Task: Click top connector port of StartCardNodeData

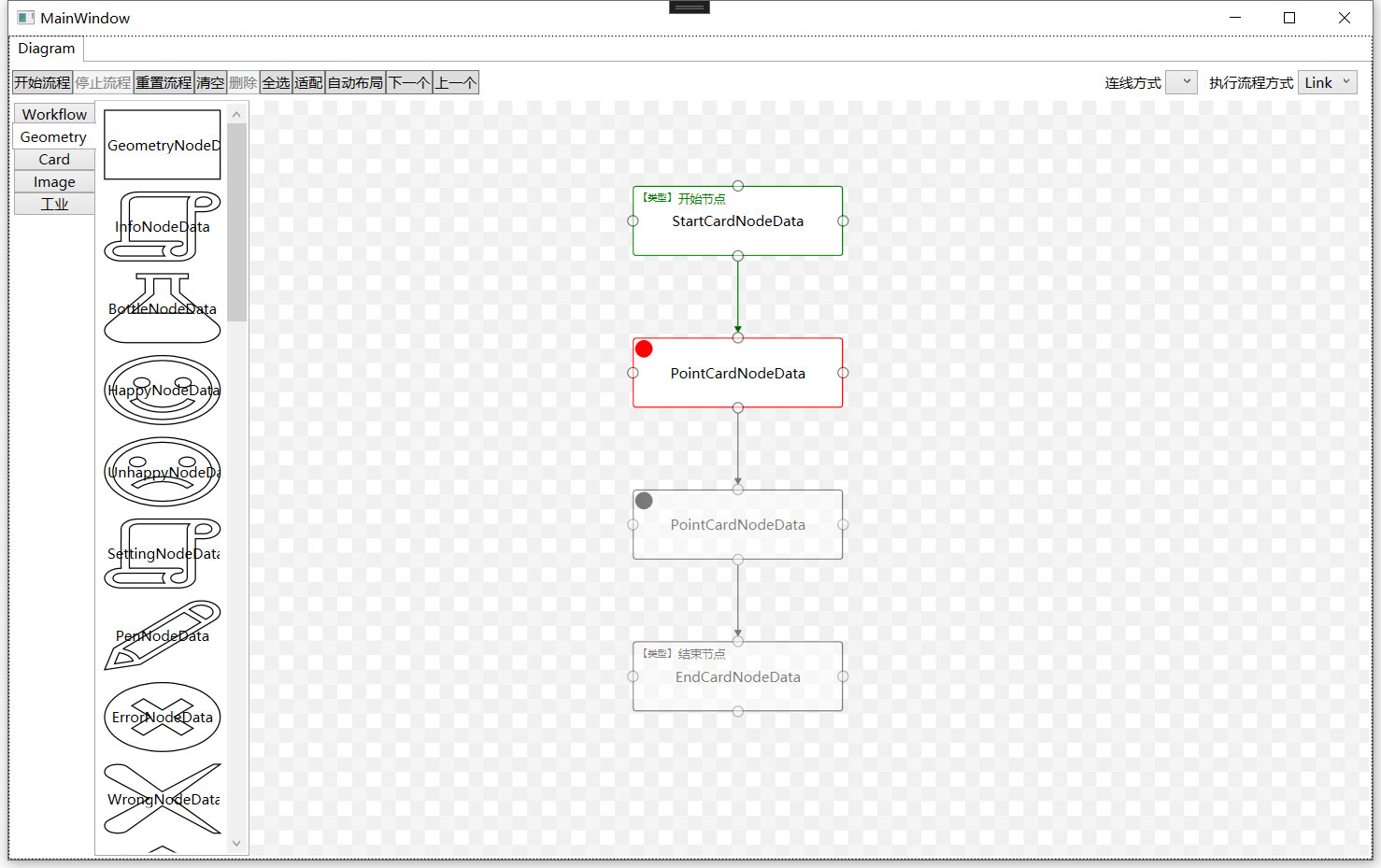Action: coord(738,186)
